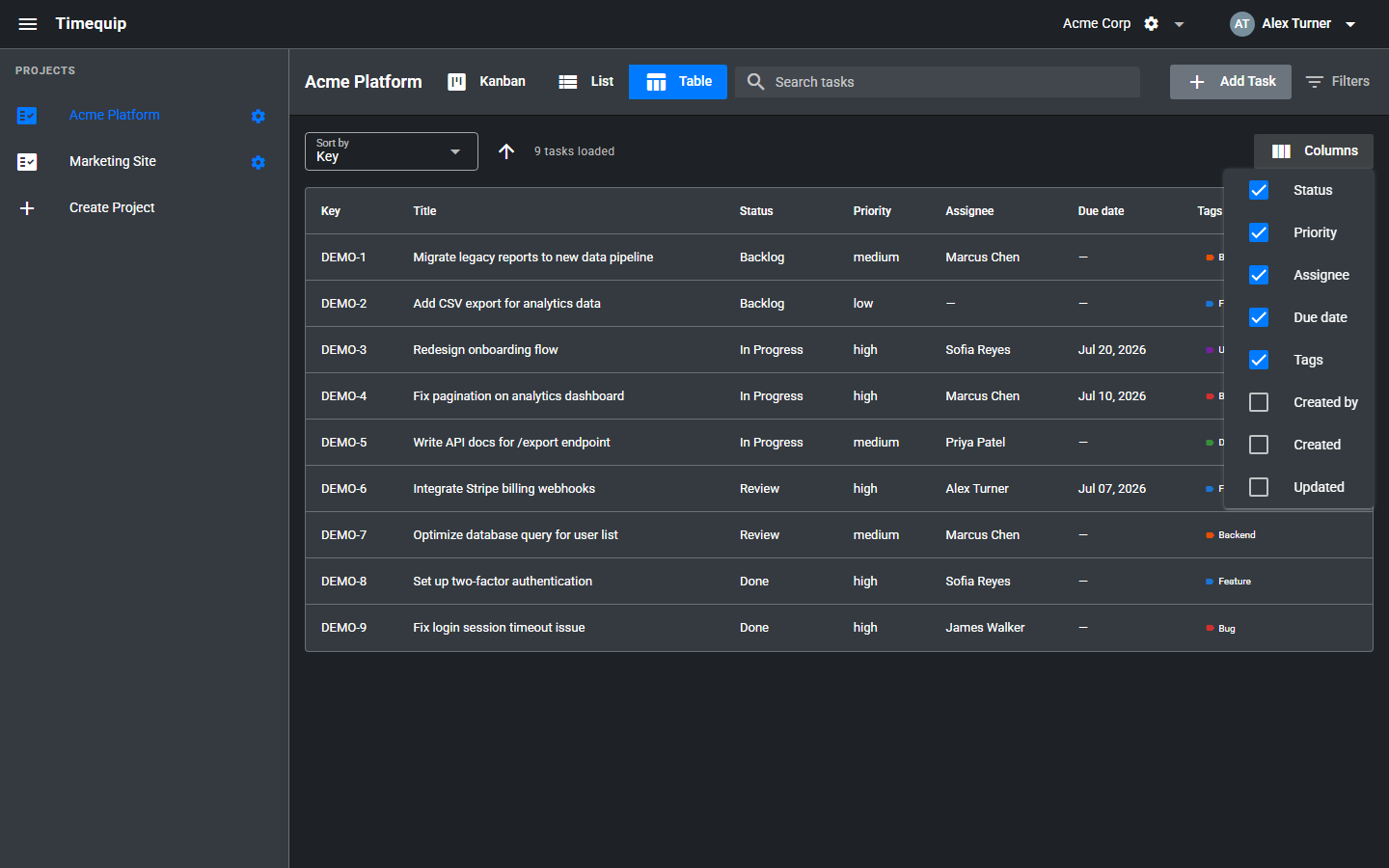Uncheck the Assignee column checkbox

(1259, 275)
